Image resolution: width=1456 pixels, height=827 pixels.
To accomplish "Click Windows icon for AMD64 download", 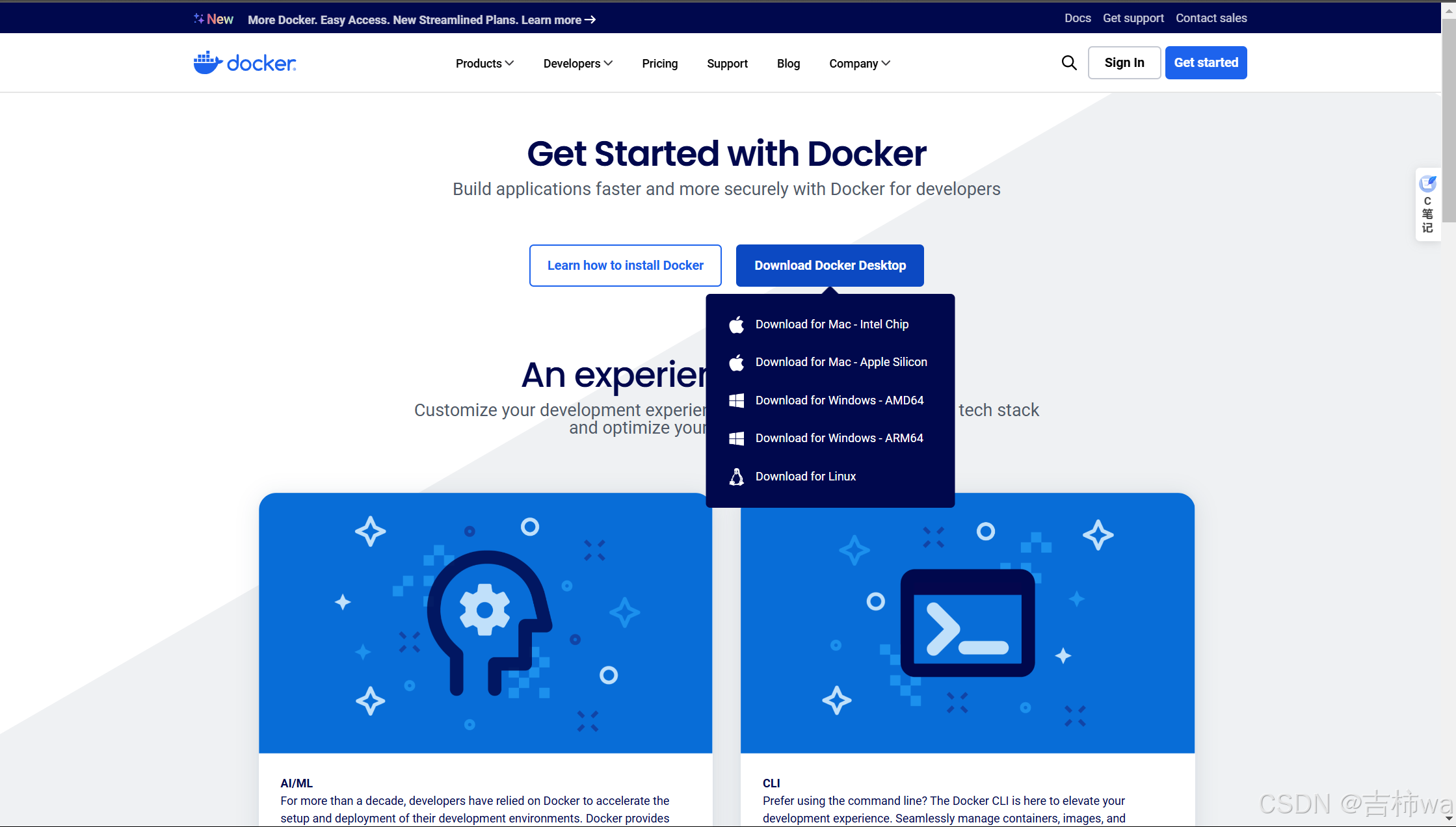I will [x=736, y=400].
